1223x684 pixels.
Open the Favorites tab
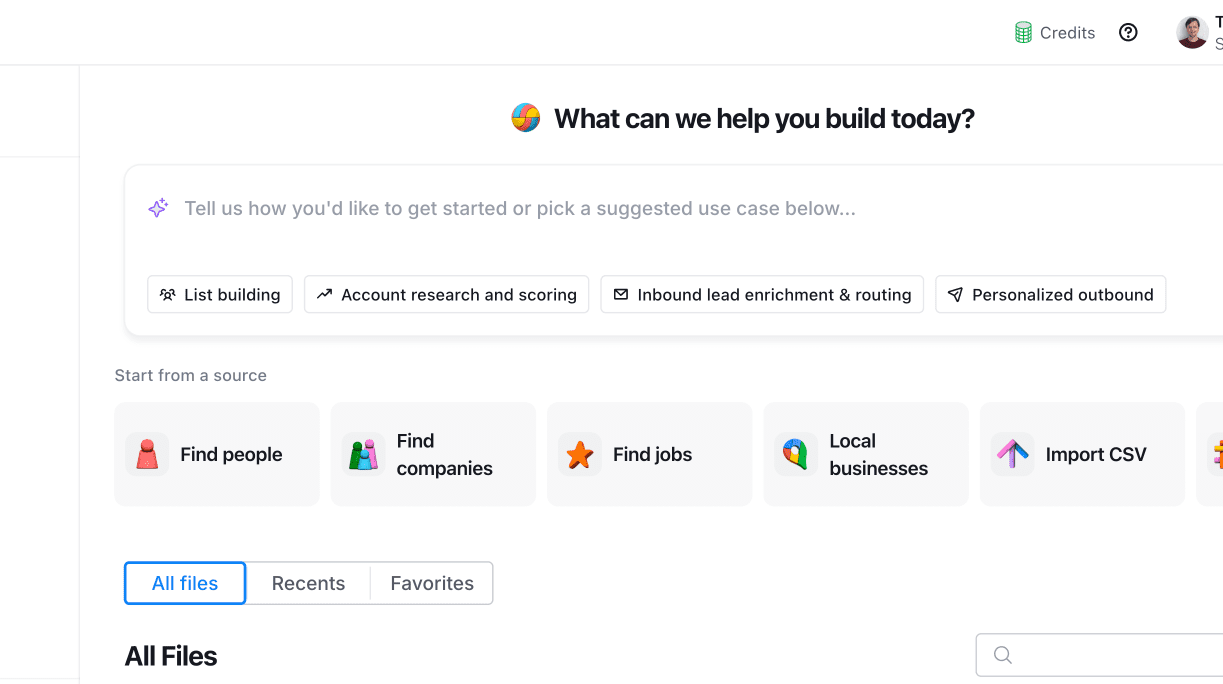point(432,583)
